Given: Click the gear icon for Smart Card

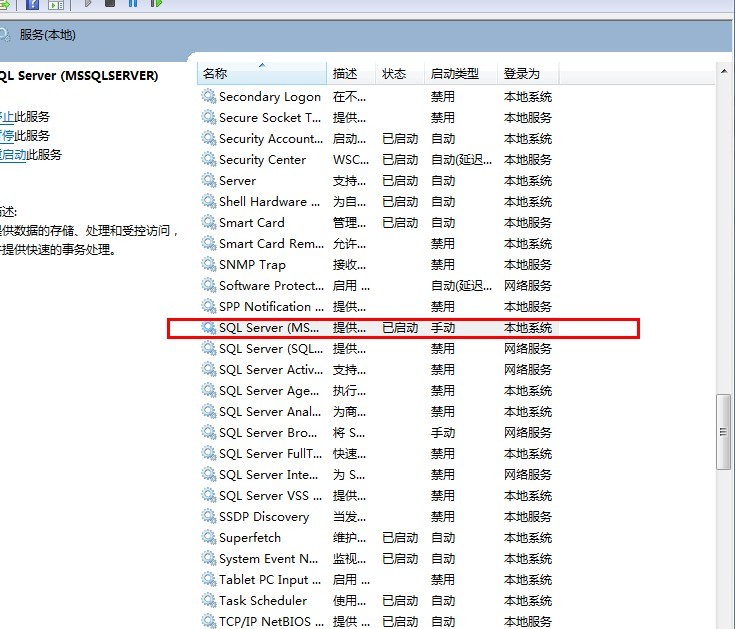Looking at the screenshot, I should [209, 223].
